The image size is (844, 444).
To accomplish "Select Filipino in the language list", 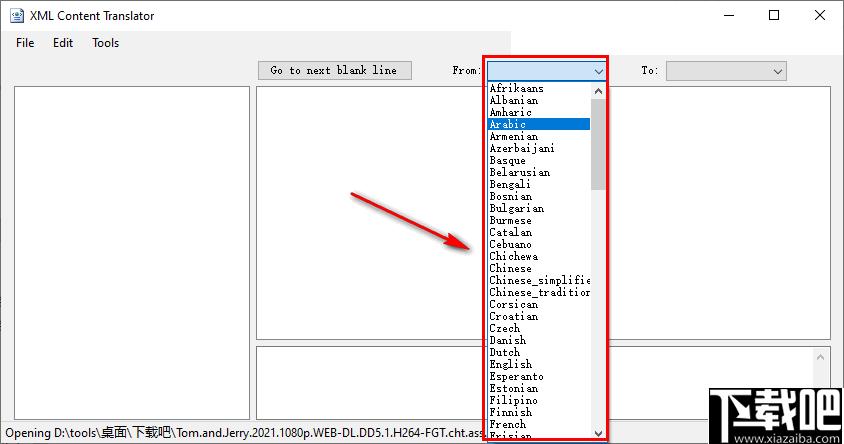I will tap(539, 400).
